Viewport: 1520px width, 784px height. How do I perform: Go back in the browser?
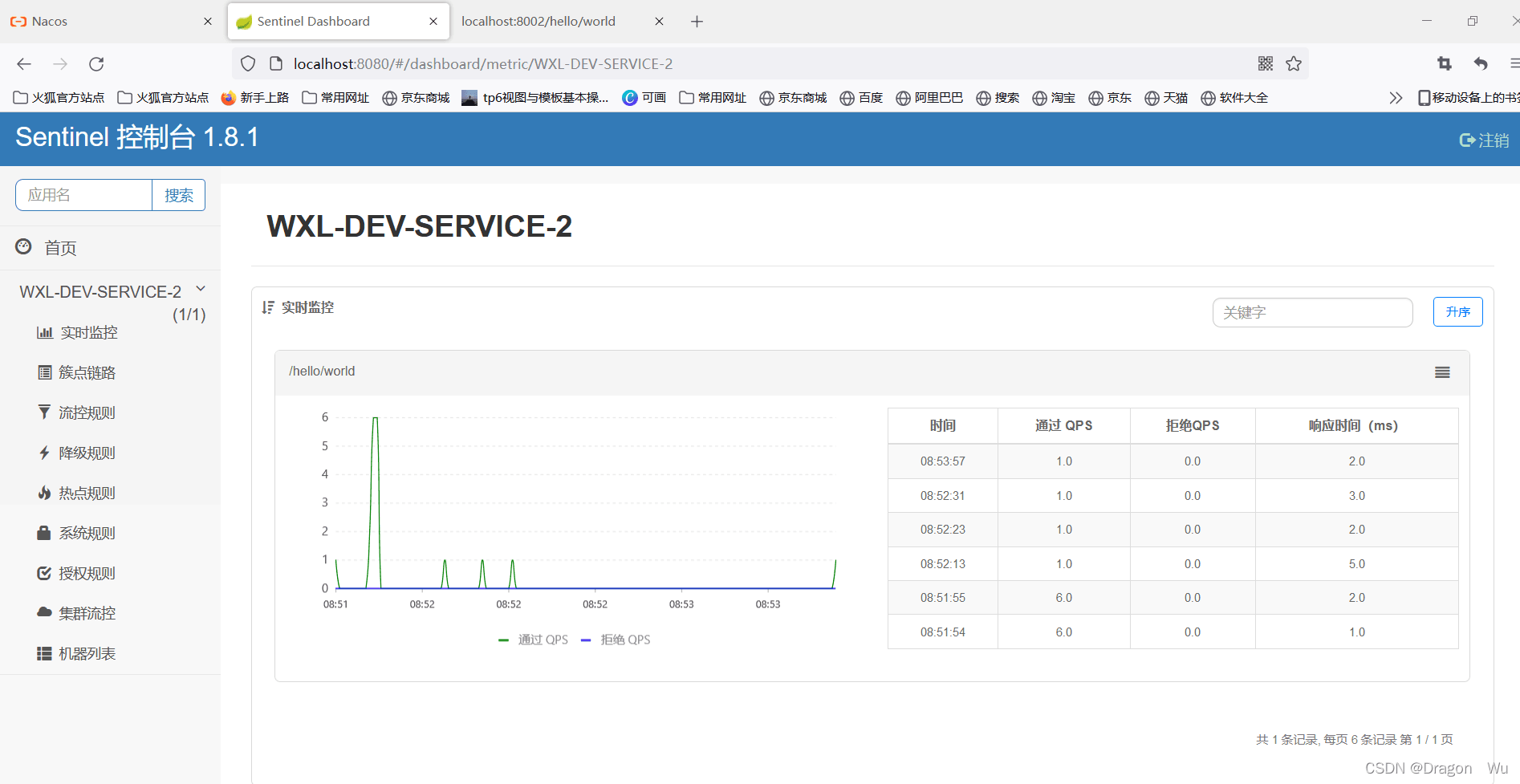pyautogui.click(x=24, y=64)
